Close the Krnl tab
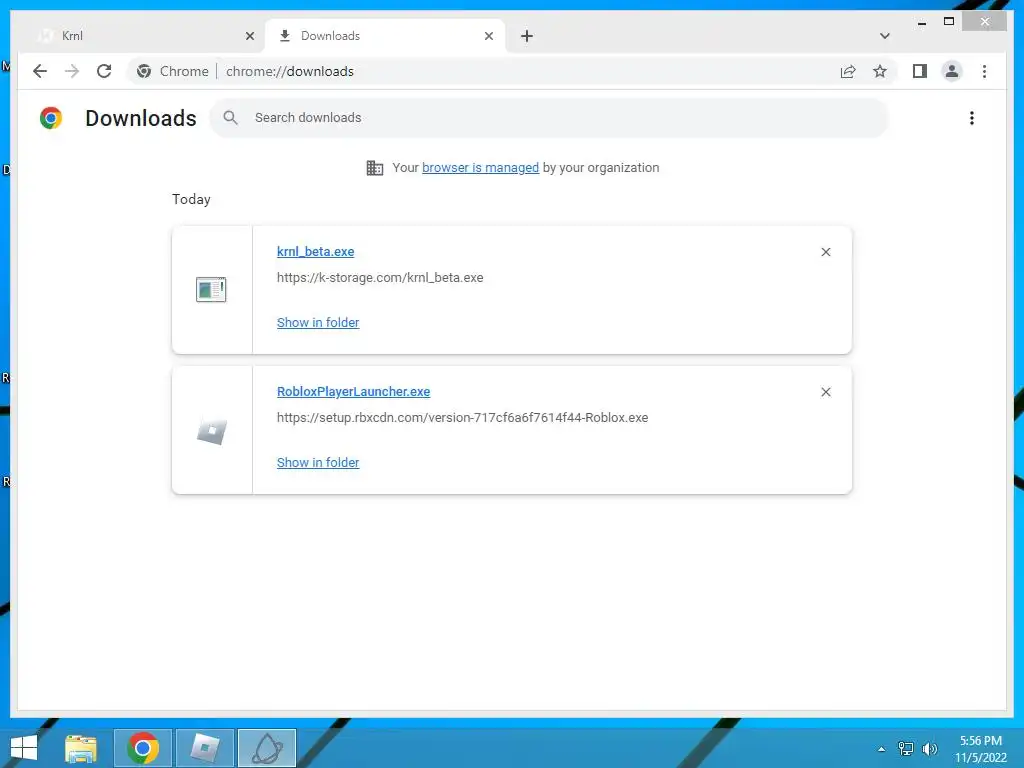1024x768 pixels. [x=249, y=36]
